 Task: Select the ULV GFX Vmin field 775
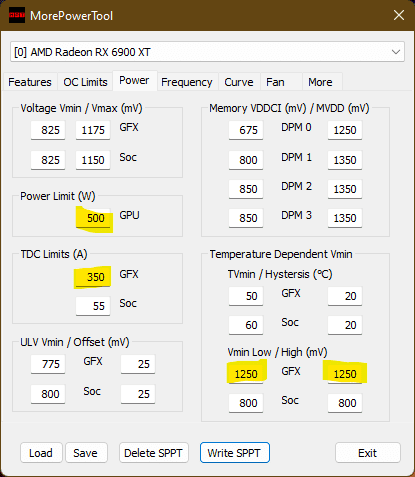click(x=48, y=364)
